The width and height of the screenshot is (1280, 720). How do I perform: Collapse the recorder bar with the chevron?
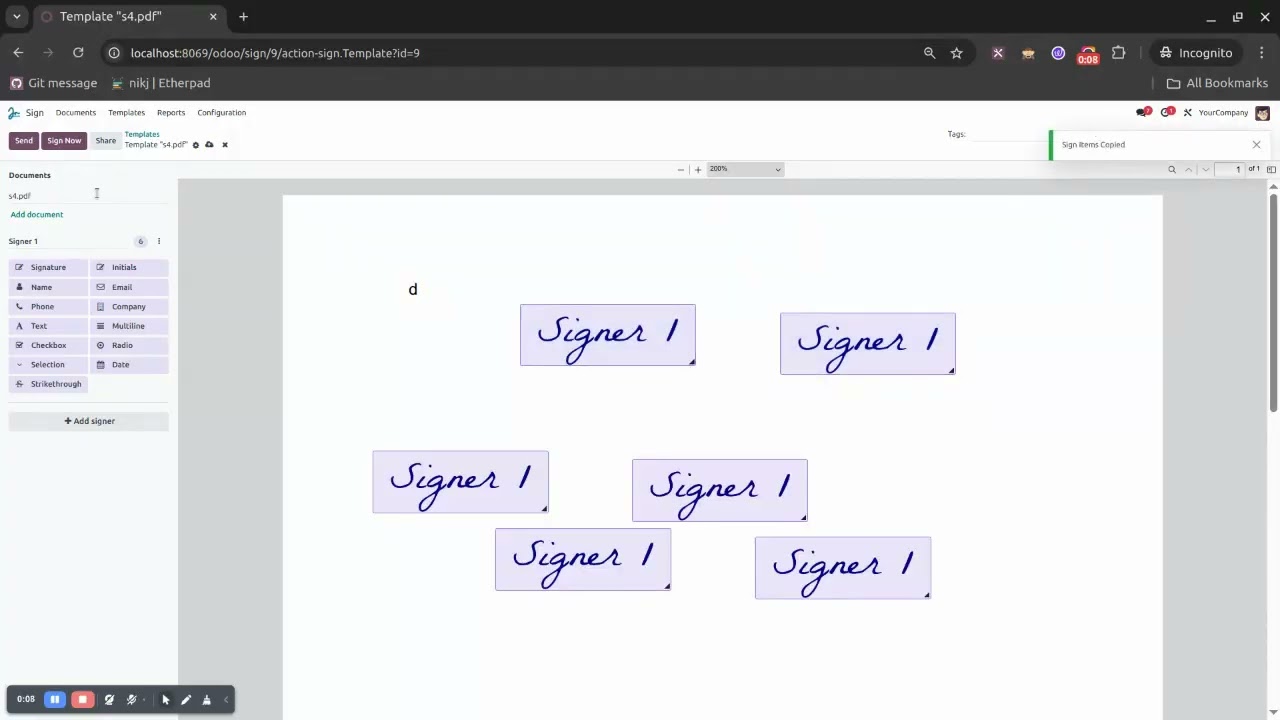(228, 700)
